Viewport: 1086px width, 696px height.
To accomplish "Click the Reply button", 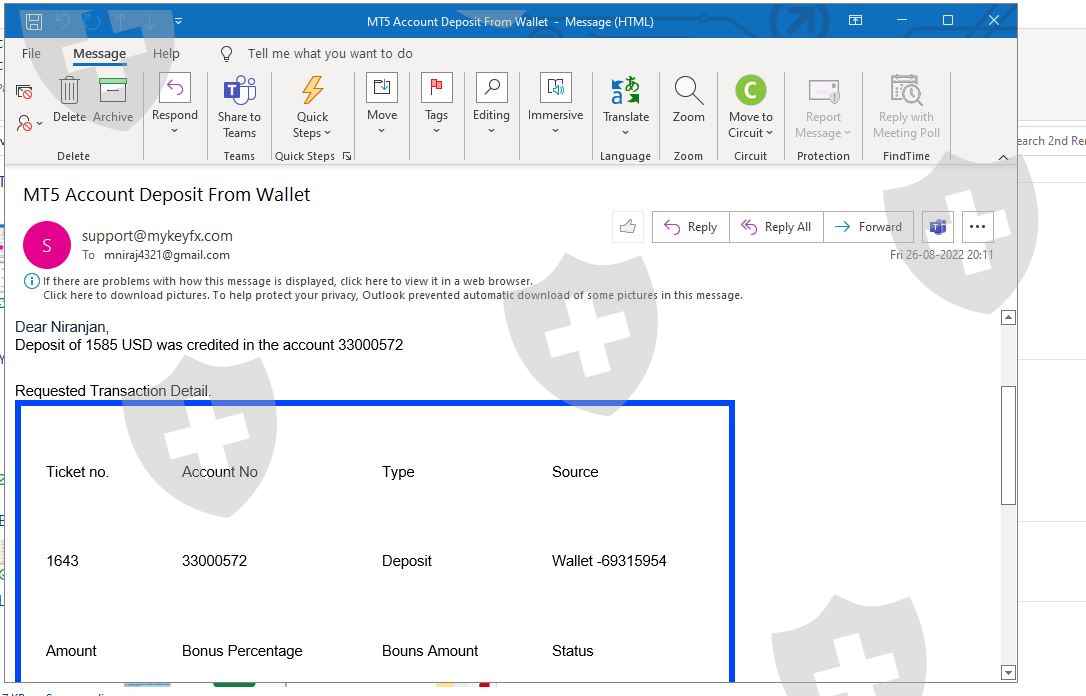I will point(691,227).
